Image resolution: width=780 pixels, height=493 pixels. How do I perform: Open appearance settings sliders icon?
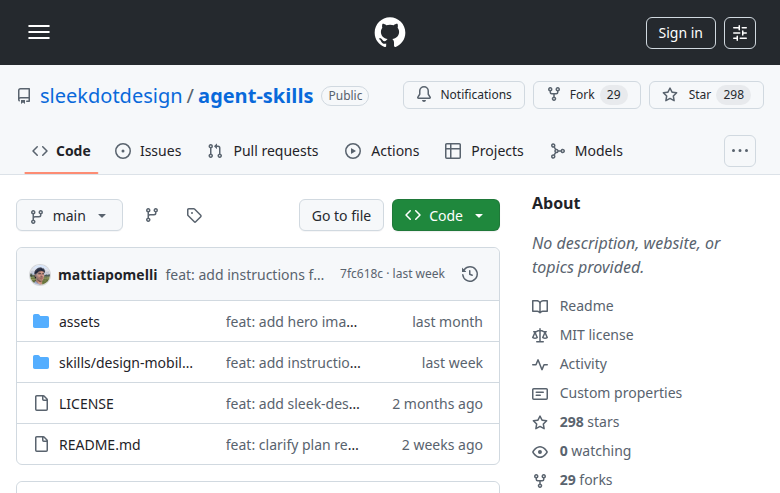(x=740, y=33)
